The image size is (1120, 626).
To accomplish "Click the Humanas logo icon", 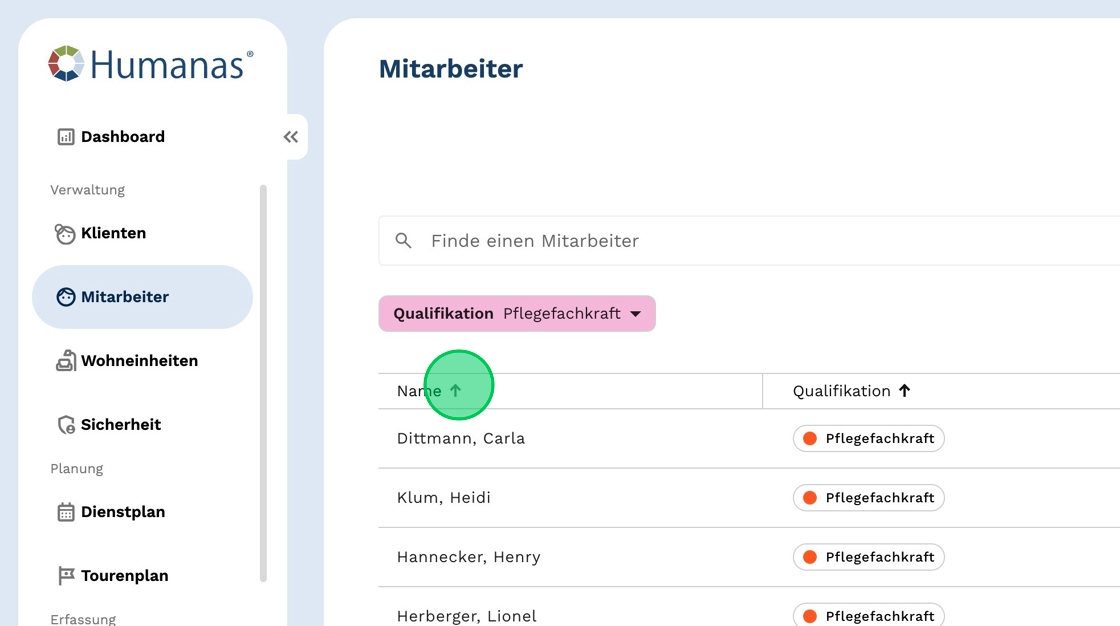I will pos(66,64).
